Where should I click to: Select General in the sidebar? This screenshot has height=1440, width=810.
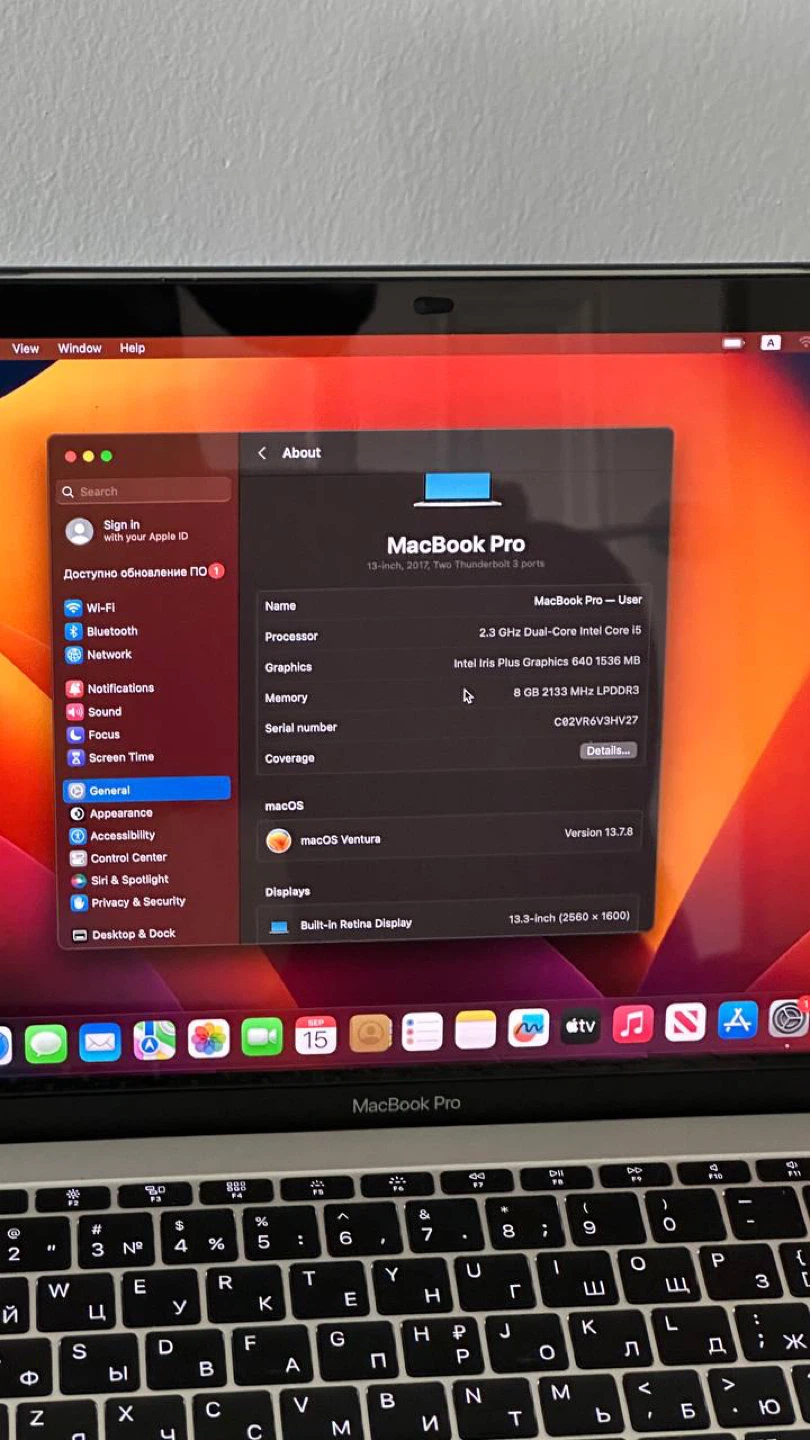[146, 790]
